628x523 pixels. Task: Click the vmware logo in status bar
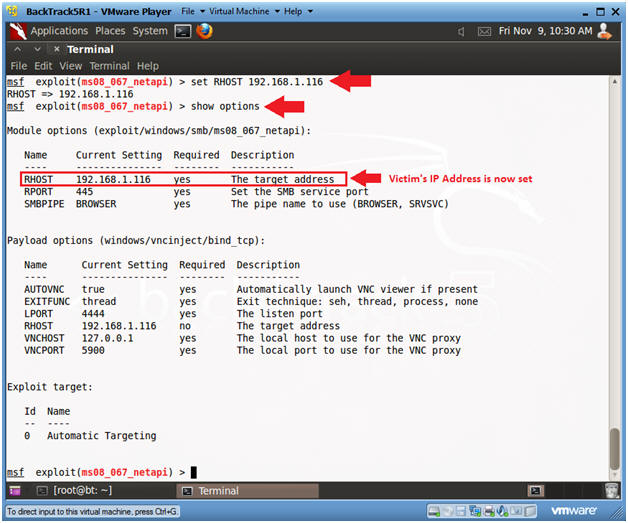574,511
